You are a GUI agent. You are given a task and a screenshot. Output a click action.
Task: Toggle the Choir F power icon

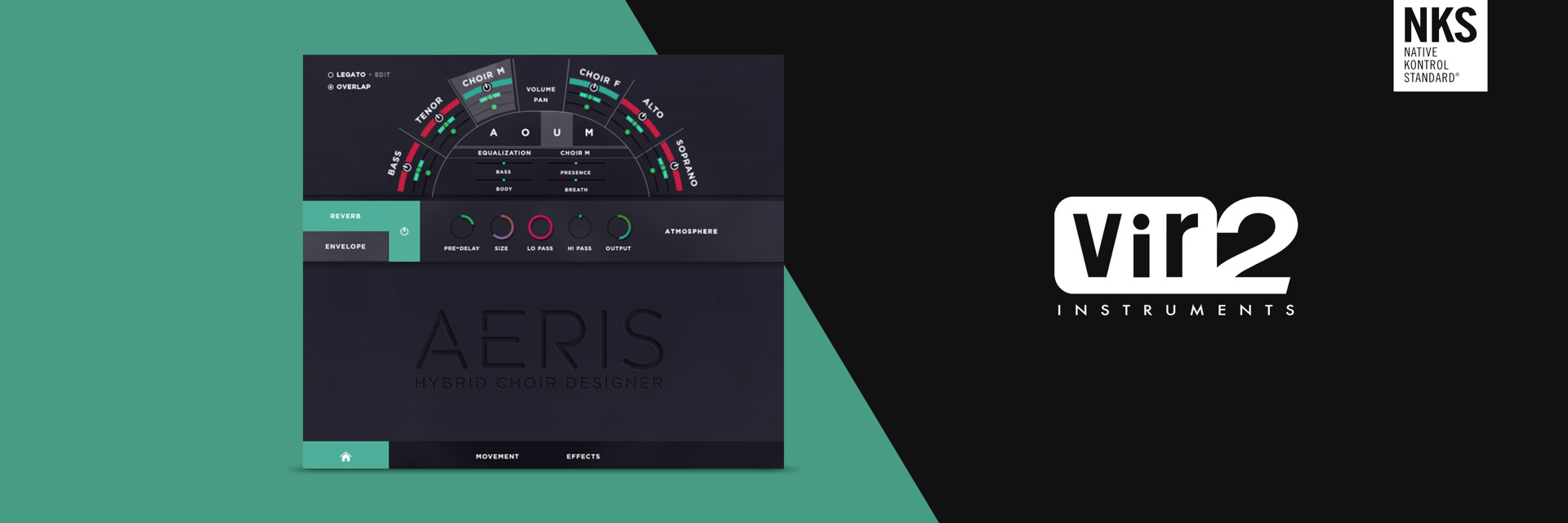click(594, 87)
